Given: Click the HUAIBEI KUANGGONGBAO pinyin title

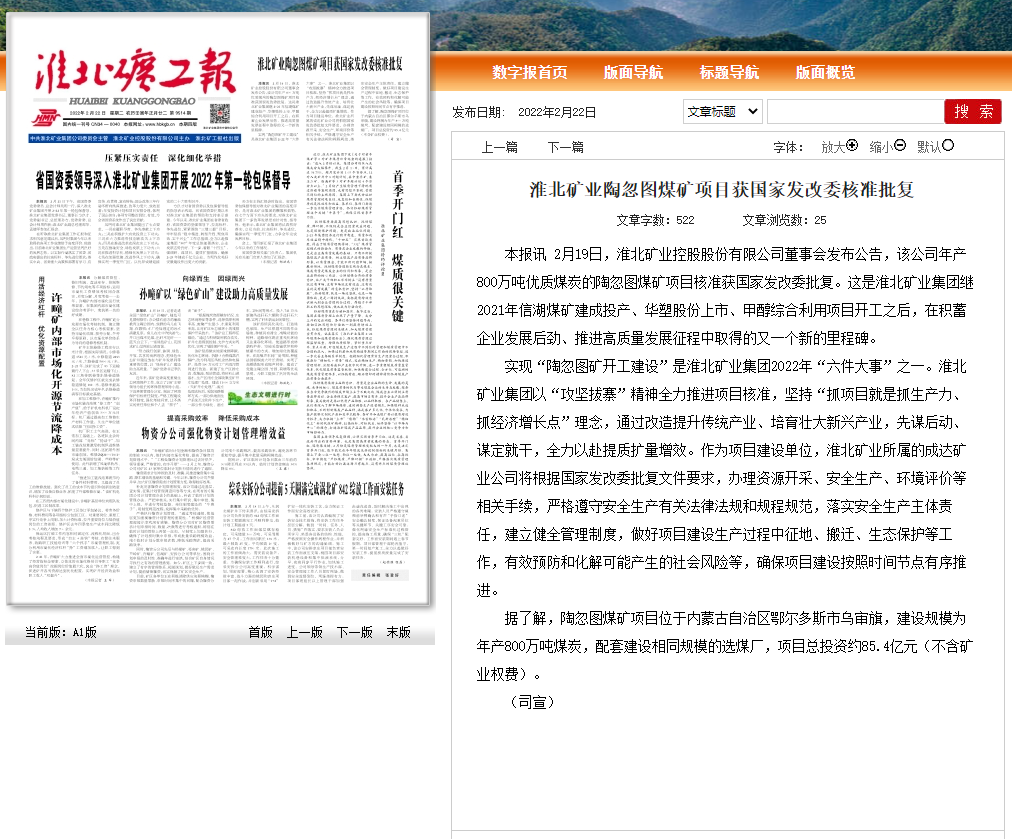Looking at the screenshot, I should click(x=132, y=101).
